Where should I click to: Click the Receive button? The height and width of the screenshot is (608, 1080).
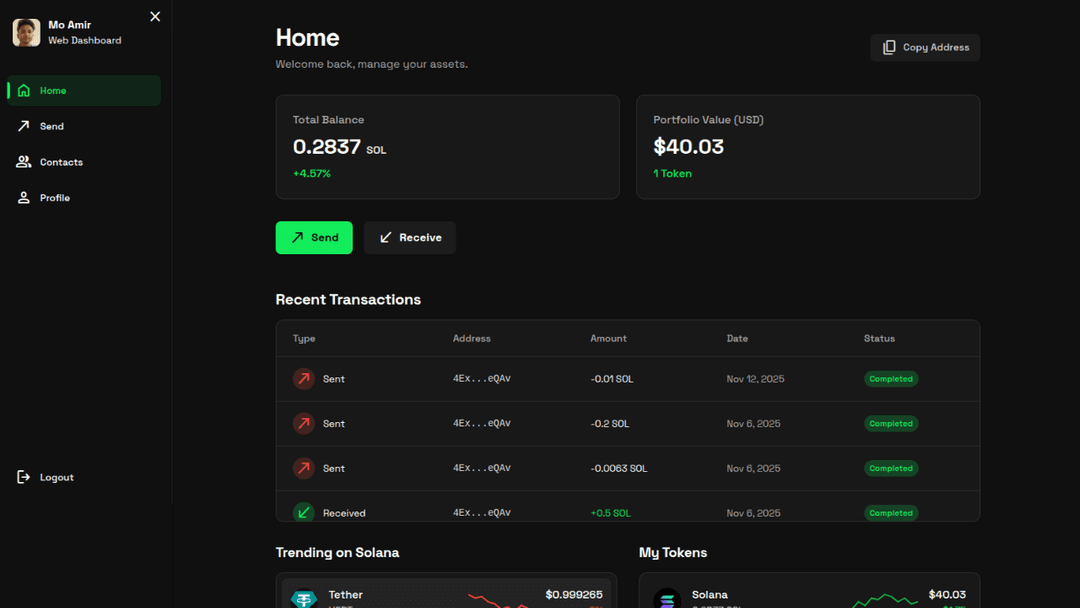pos(409,237)
